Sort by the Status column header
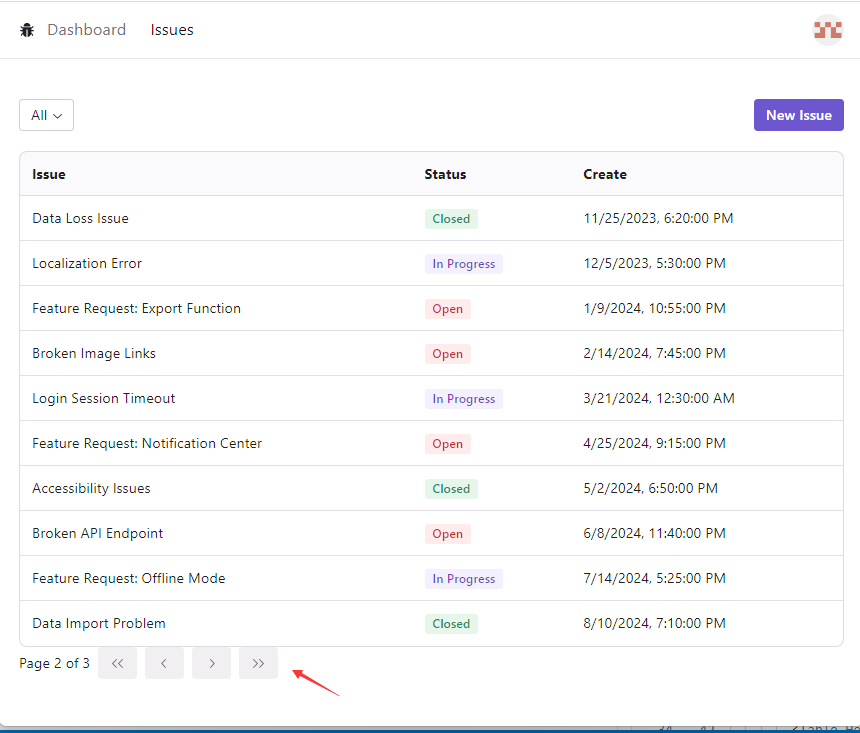The width and height of the screenshot is (860, 733). point(445,174)
